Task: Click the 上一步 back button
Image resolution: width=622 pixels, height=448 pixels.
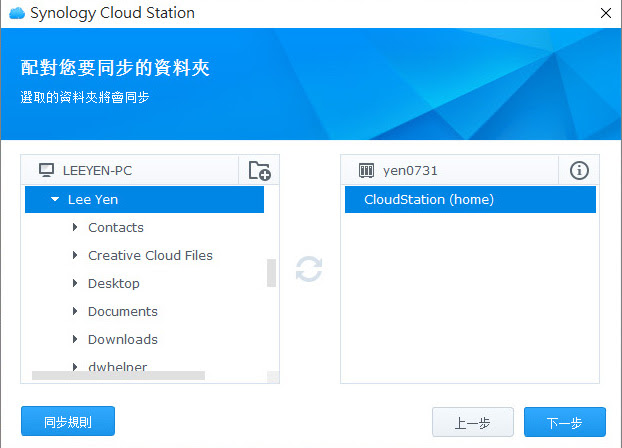Action: pos(473,422)
